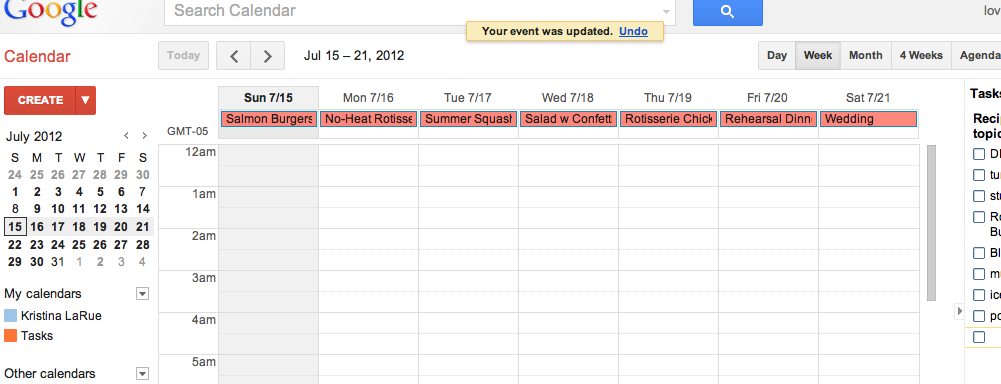Image resolution: width=1001 pixels, height=384 pixels.
Task: Click the red CREATE button
Action: pos(40,100)
